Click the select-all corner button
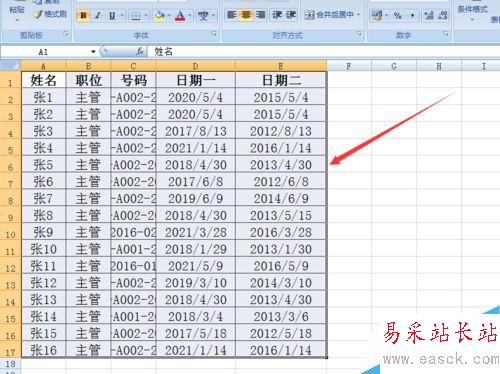The image size is (500, 374). pyautogui.click(x=11, y=66)
